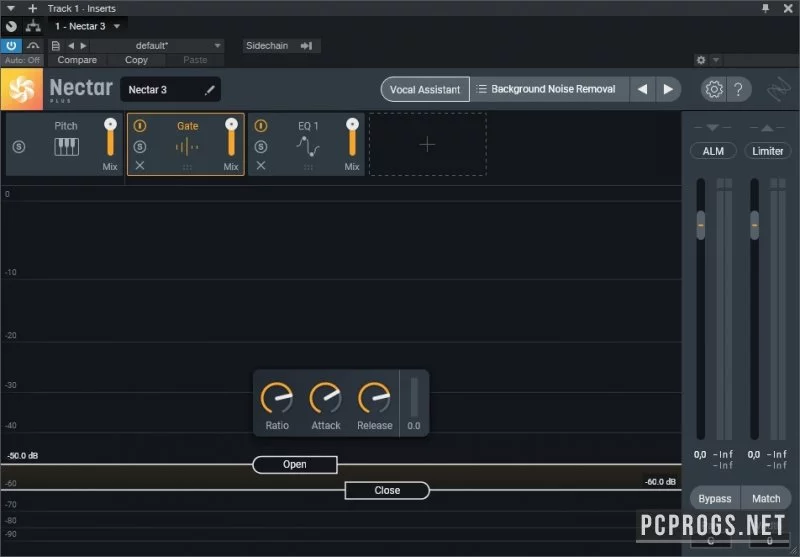Click the -50.0 dB open threshold value
This screenshot has height=557, width=800.
(22, 455)
